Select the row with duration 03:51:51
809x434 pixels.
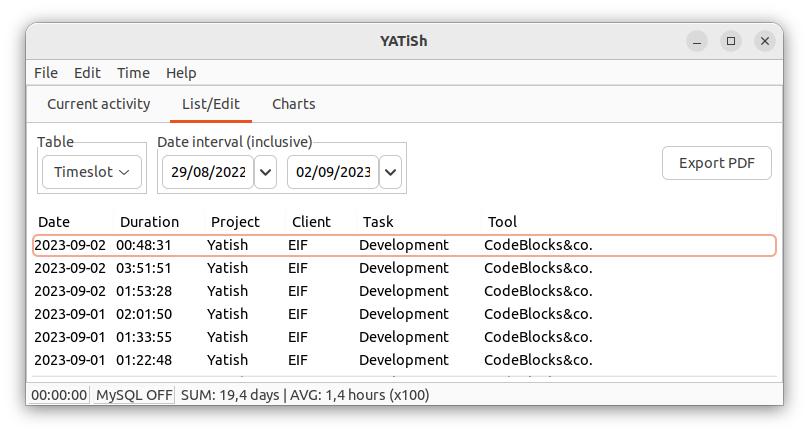404,268
